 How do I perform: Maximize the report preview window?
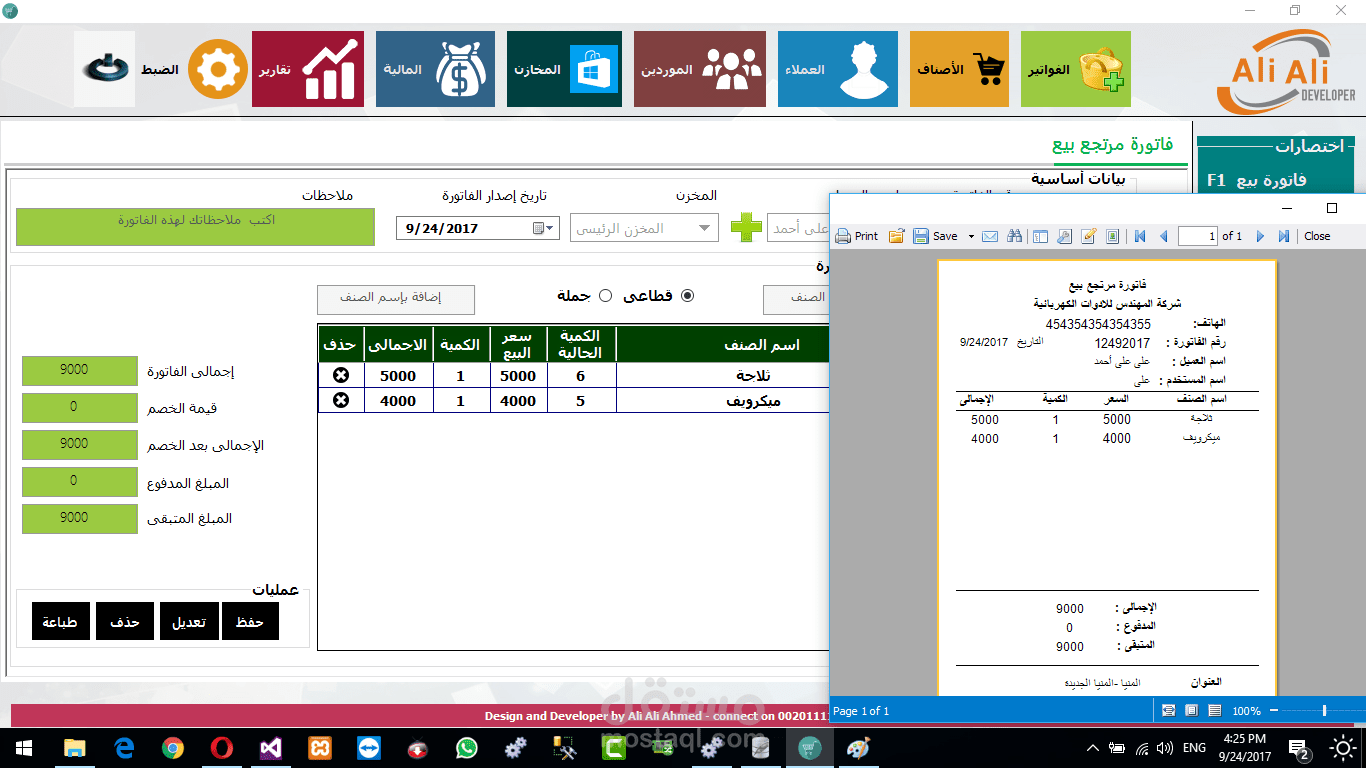click(1331, 208)
